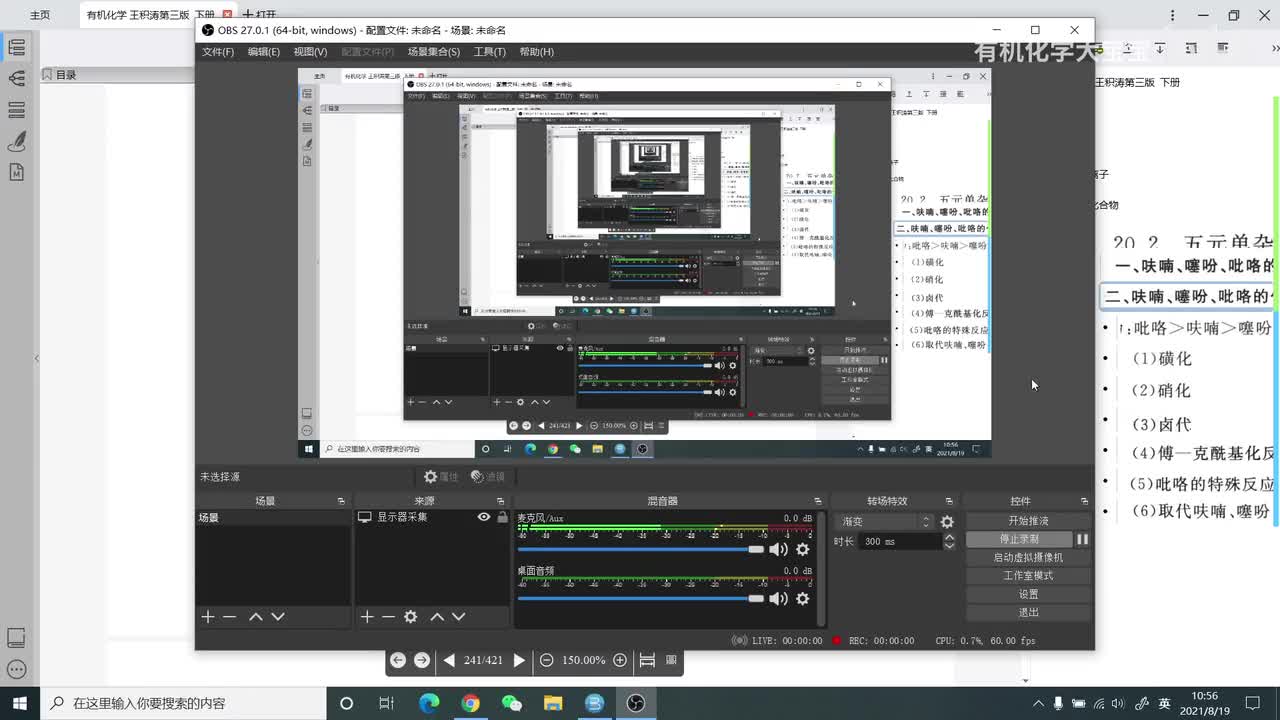This screenshot has width=1280, height=720.
Task: Open the 文件(F) menu in OBS
Action: pyautogui.click(x=218, y=52)
